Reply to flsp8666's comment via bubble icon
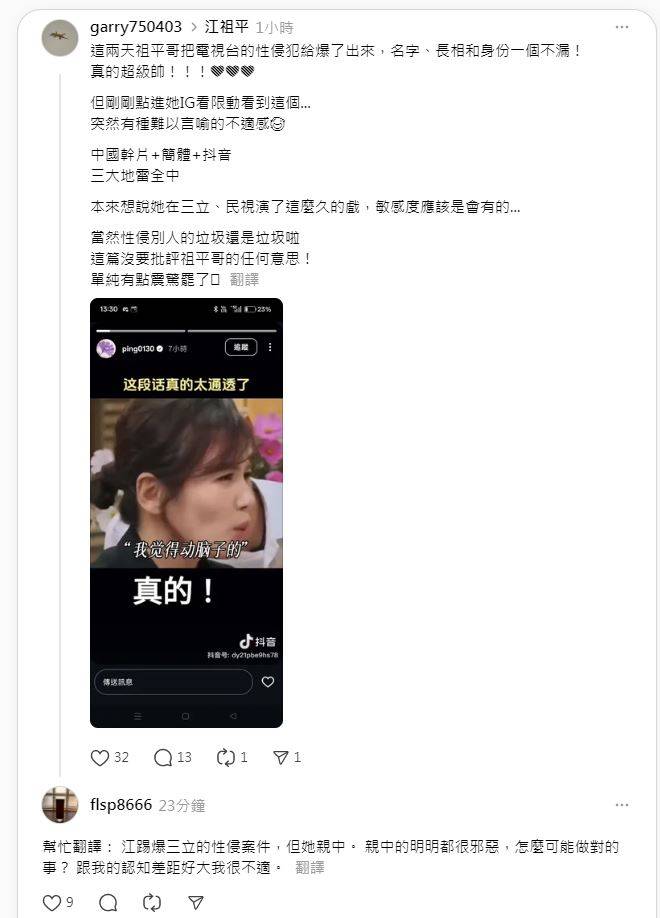The image size is (660, 918). click(x=108, y=903)
